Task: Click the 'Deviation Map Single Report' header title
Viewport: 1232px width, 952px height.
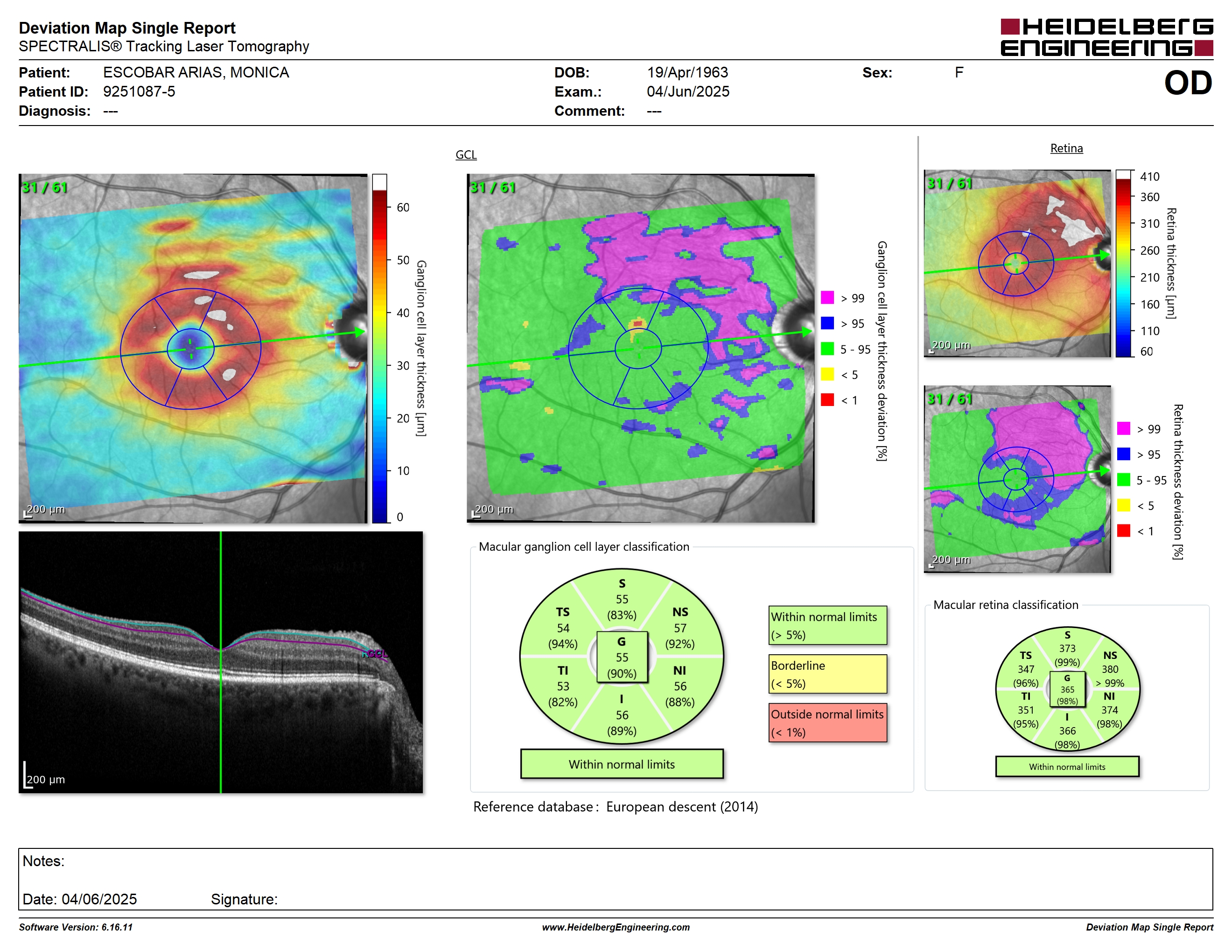Action: pyautogui.click(x=127, y=28)
